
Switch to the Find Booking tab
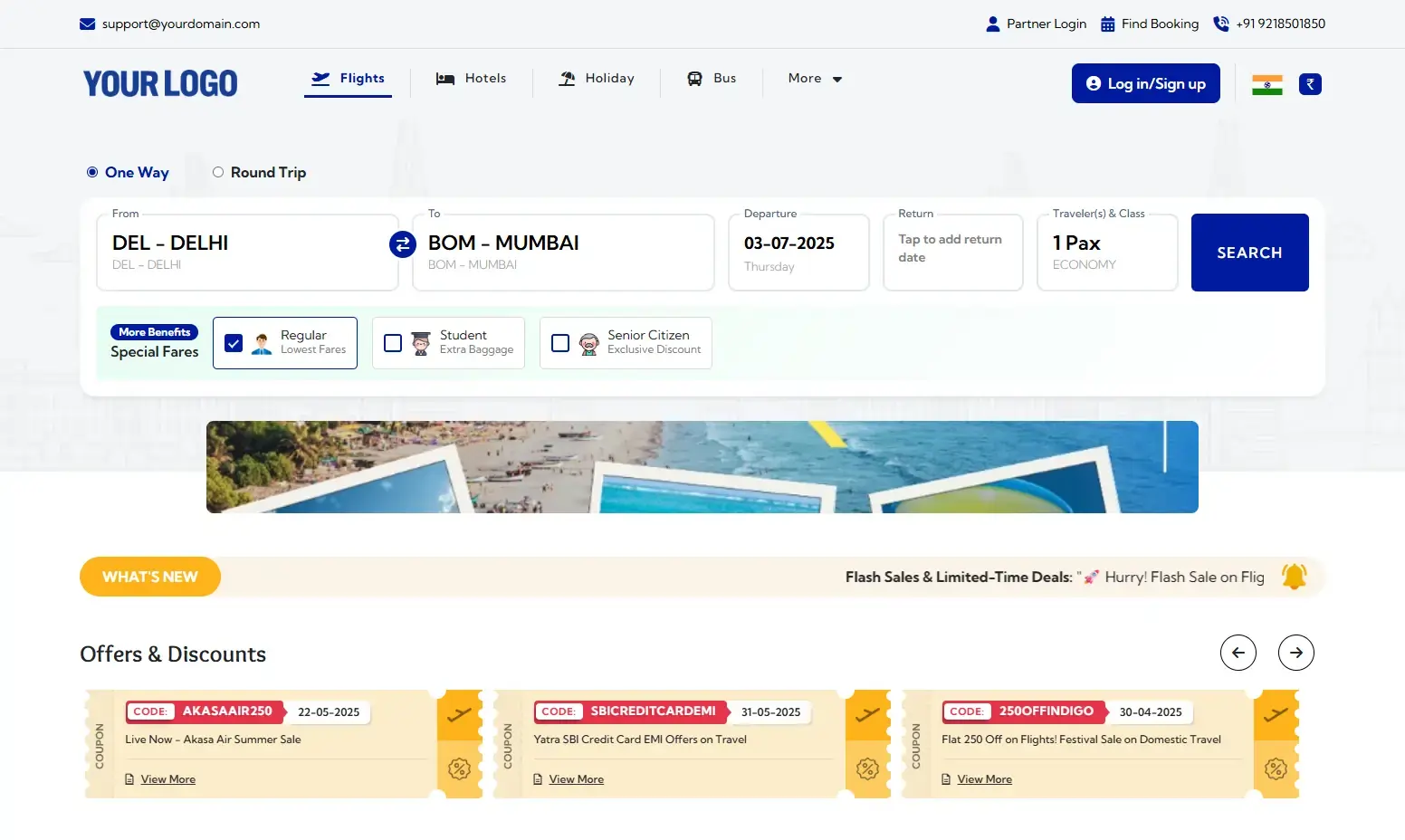pyautogui.click(x=1150, y=24)
